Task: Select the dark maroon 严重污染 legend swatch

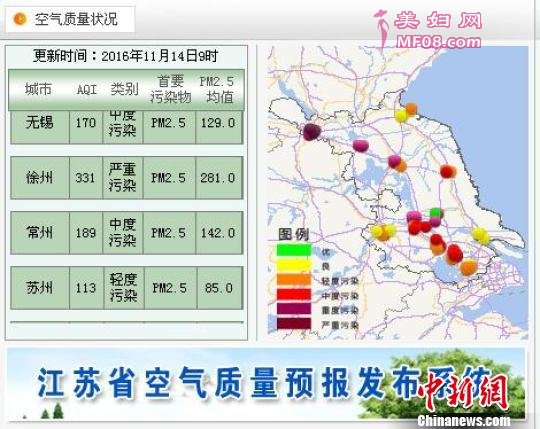Action: (x=294, y=324)
